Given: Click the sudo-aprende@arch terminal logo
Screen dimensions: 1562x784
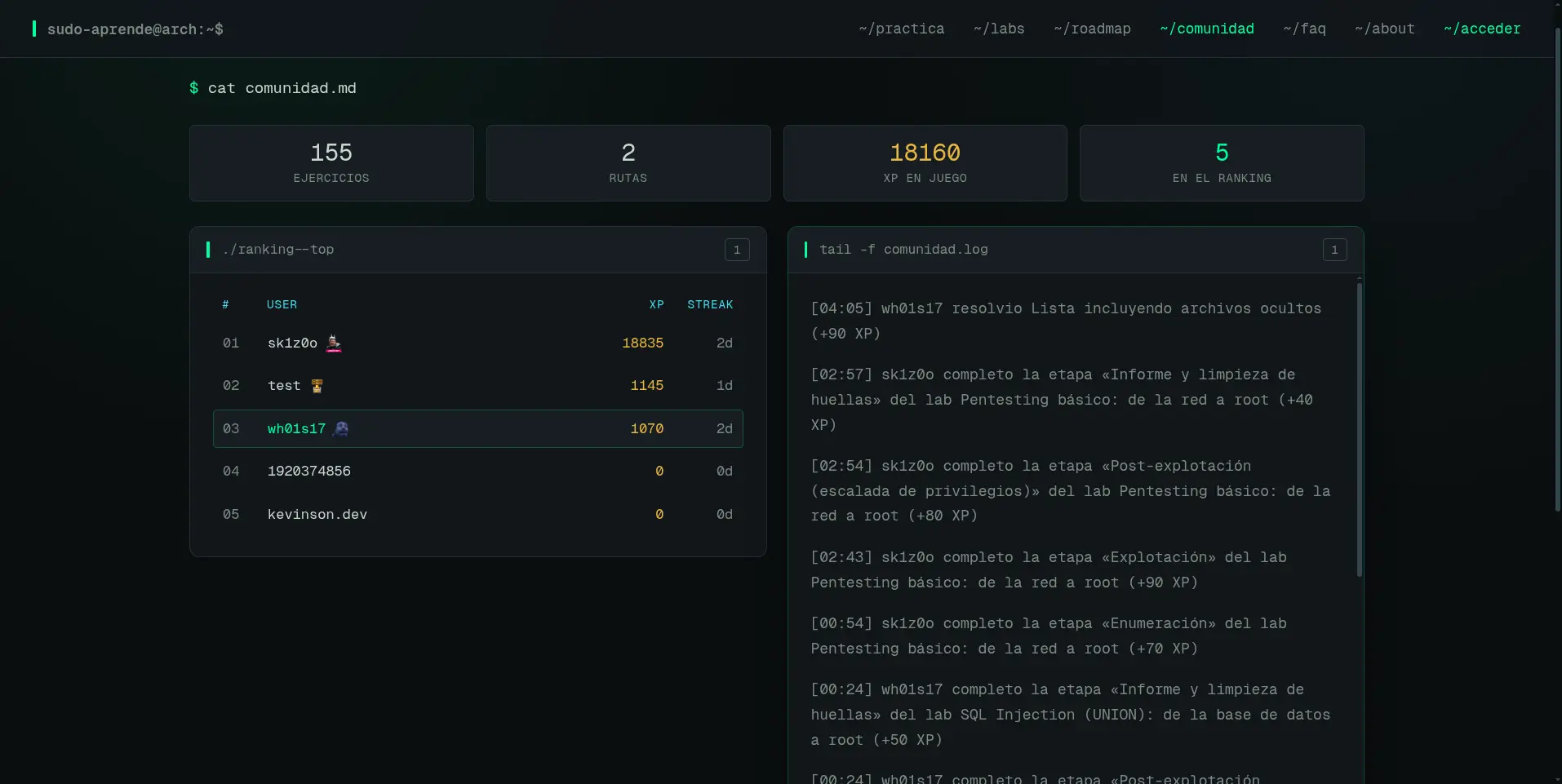Looking at the screenshot, I should pos(127,29).
